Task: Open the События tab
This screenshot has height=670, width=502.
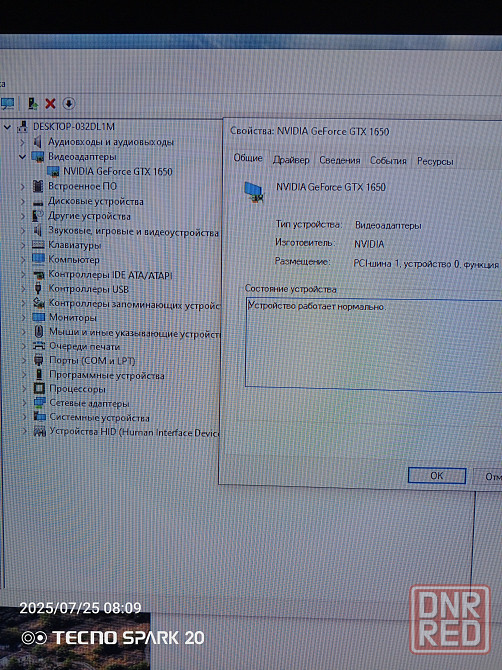Action: pyautogui.click(x=388, y=161)
